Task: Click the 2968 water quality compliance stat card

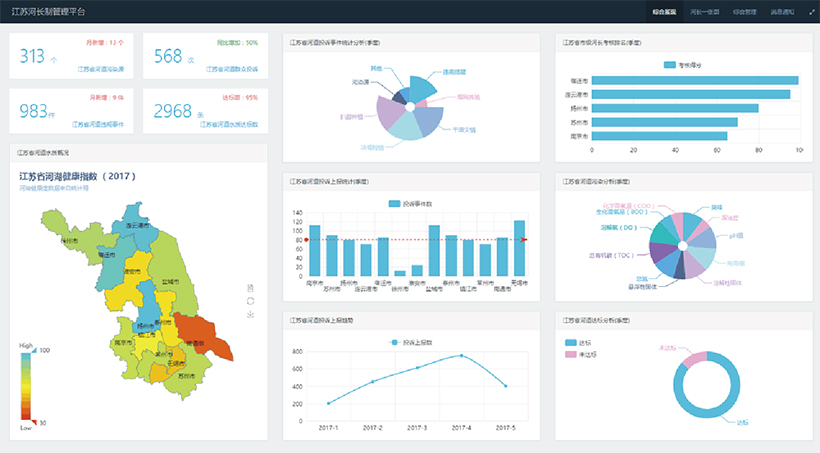Action: tap(205, 111)
